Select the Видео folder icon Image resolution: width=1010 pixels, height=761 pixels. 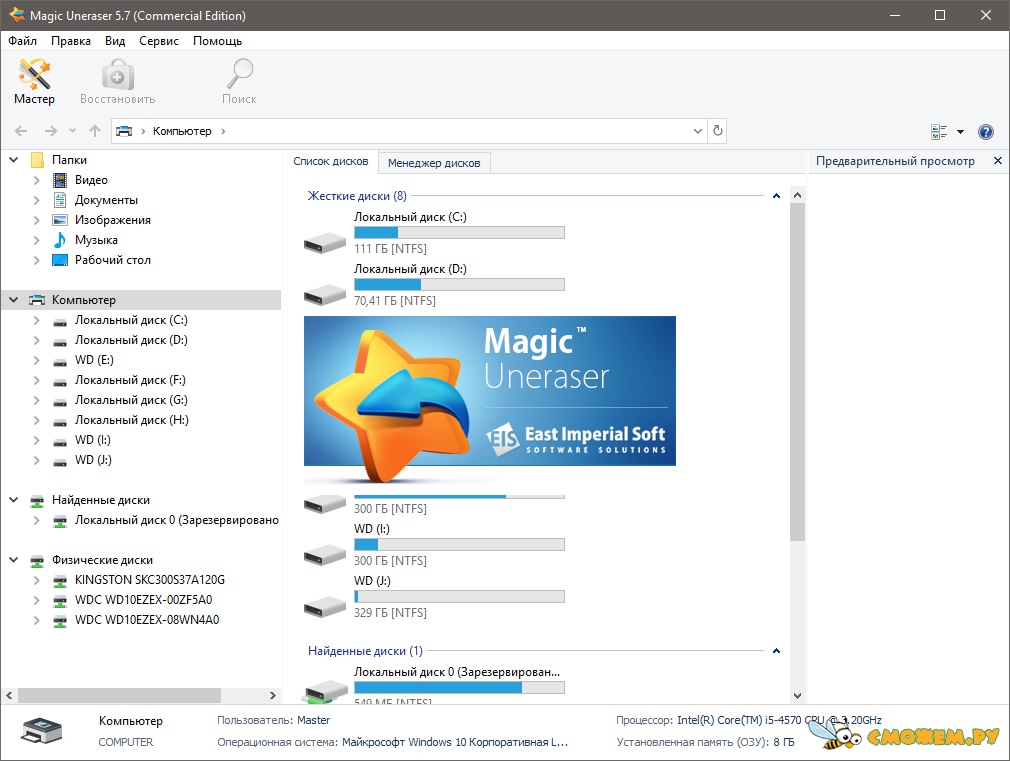60,180
